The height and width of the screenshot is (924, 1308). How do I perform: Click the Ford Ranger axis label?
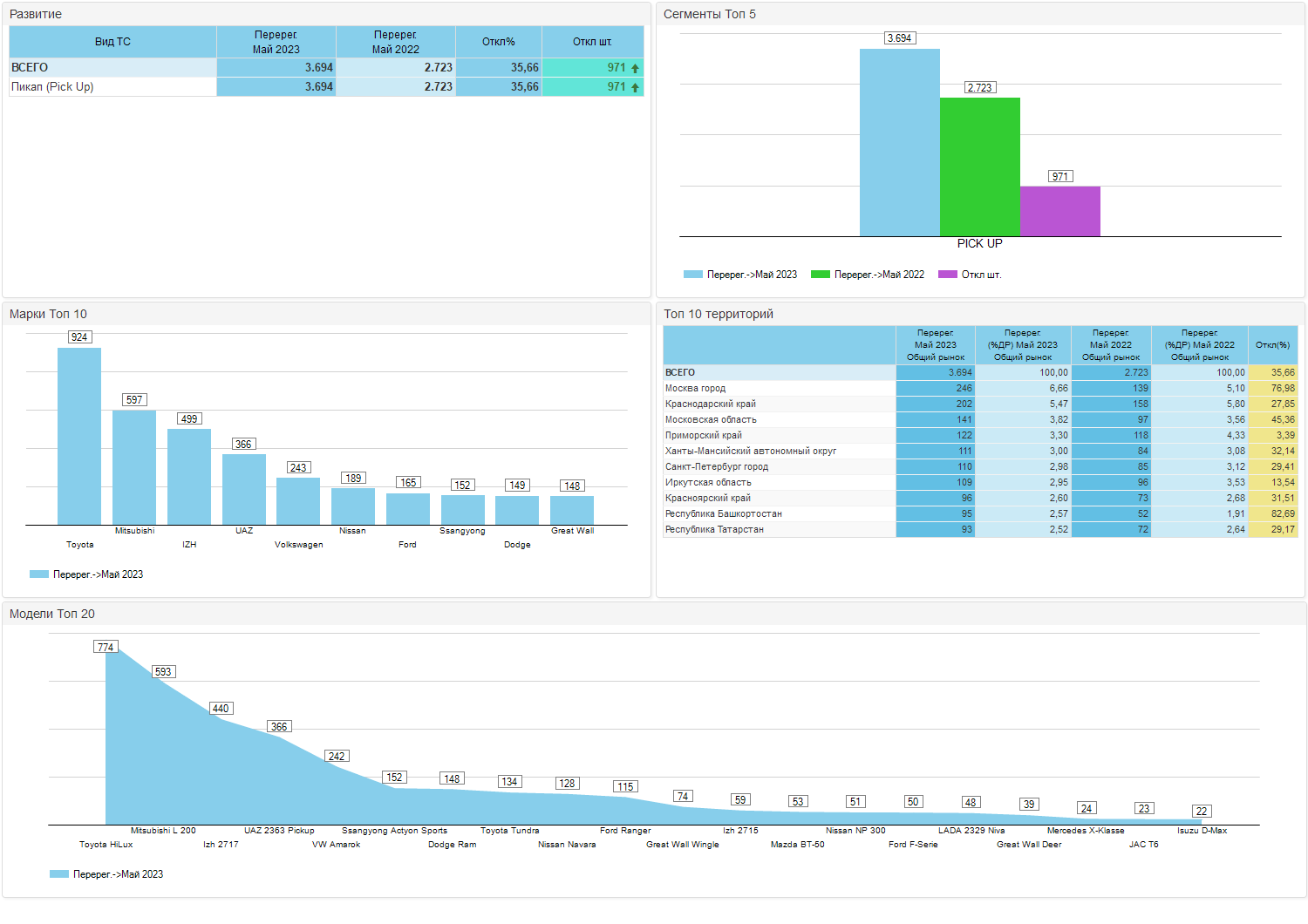point(625,831)
